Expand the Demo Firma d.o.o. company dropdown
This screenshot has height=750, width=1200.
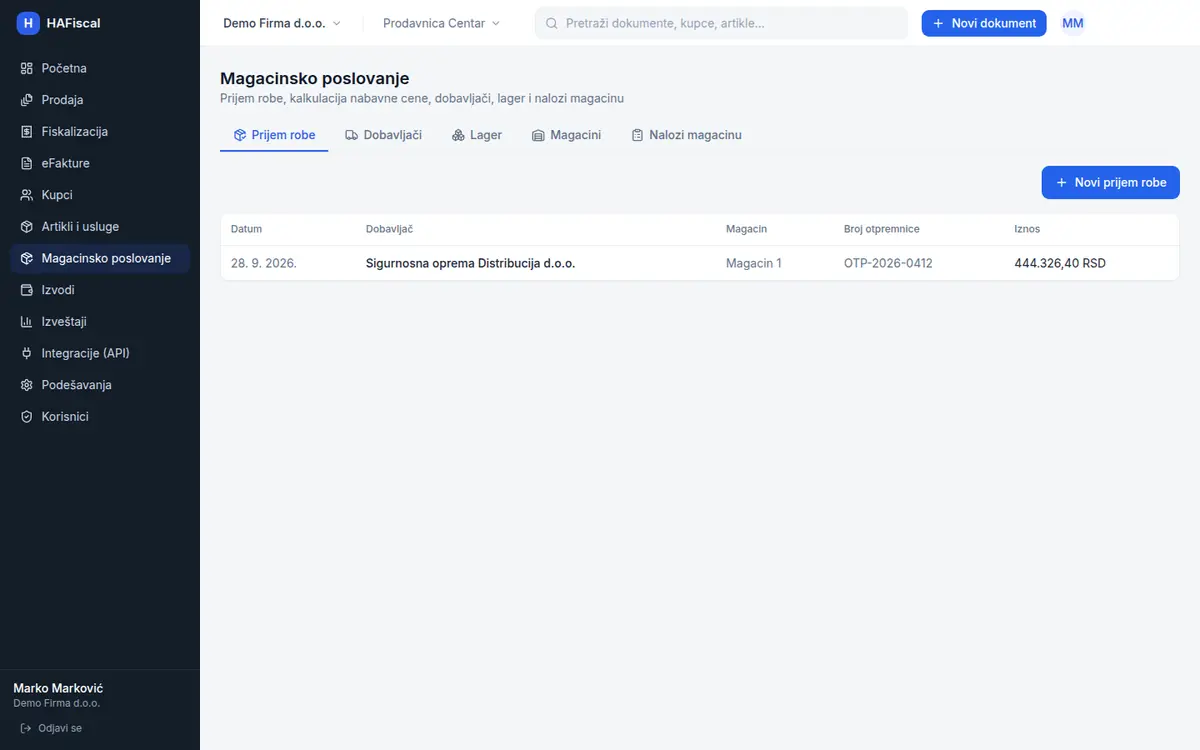tap(282, 23)
